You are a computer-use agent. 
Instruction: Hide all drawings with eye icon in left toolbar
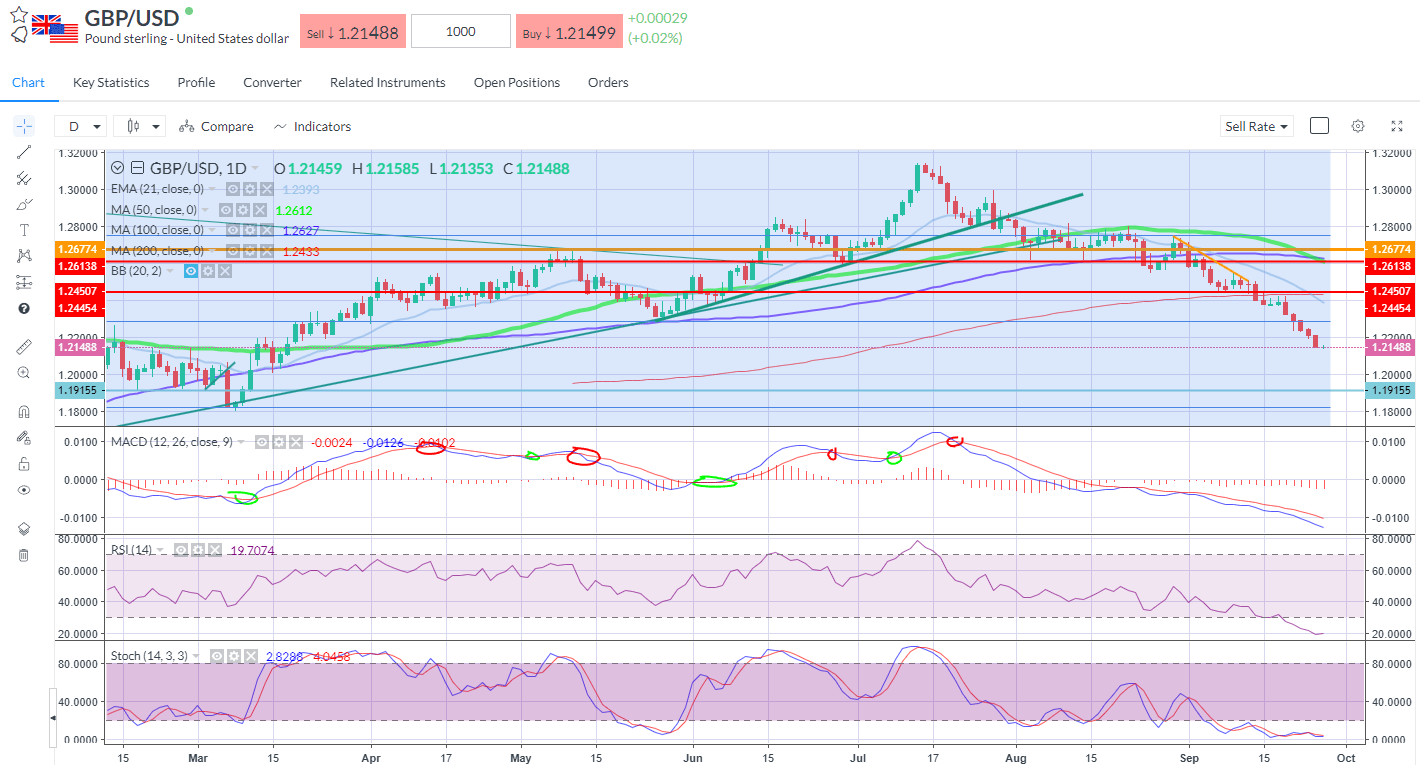click(24, 490)
